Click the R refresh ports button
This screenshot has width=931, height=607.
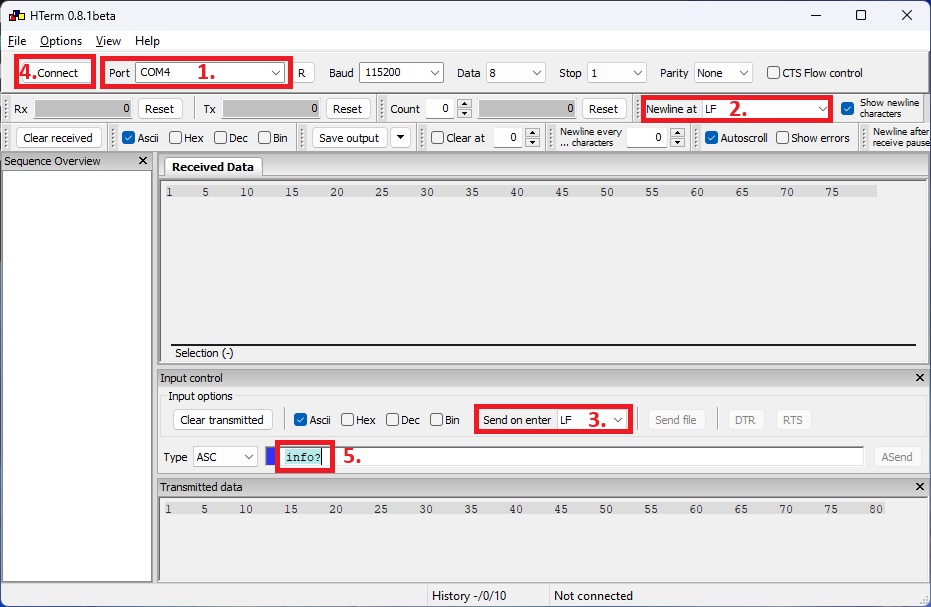303,73
